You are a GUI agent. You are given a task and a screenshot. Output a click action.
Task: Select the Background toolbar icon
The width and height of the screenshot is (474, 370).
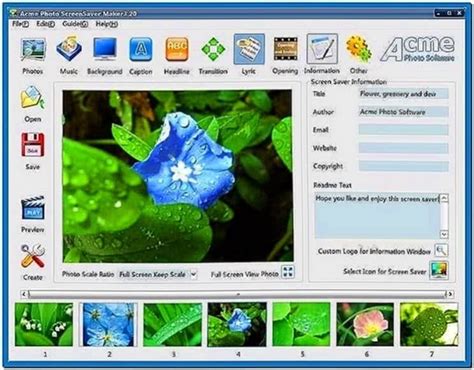(105, 50)
